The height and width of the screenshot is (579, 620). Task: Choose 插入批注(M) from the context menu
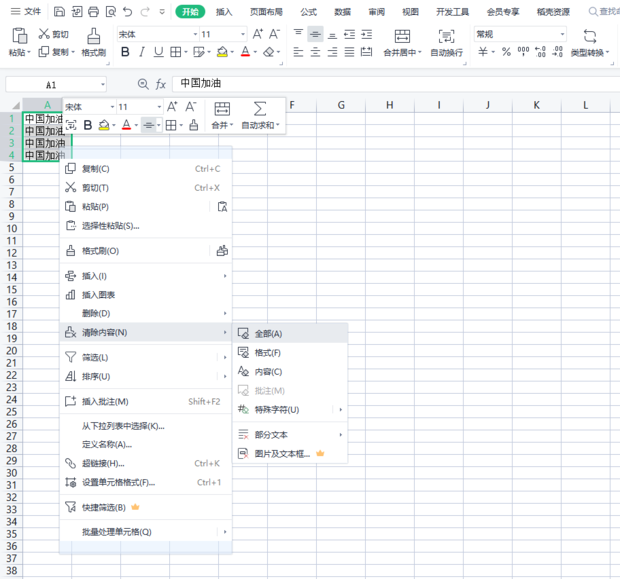point(146,401)
